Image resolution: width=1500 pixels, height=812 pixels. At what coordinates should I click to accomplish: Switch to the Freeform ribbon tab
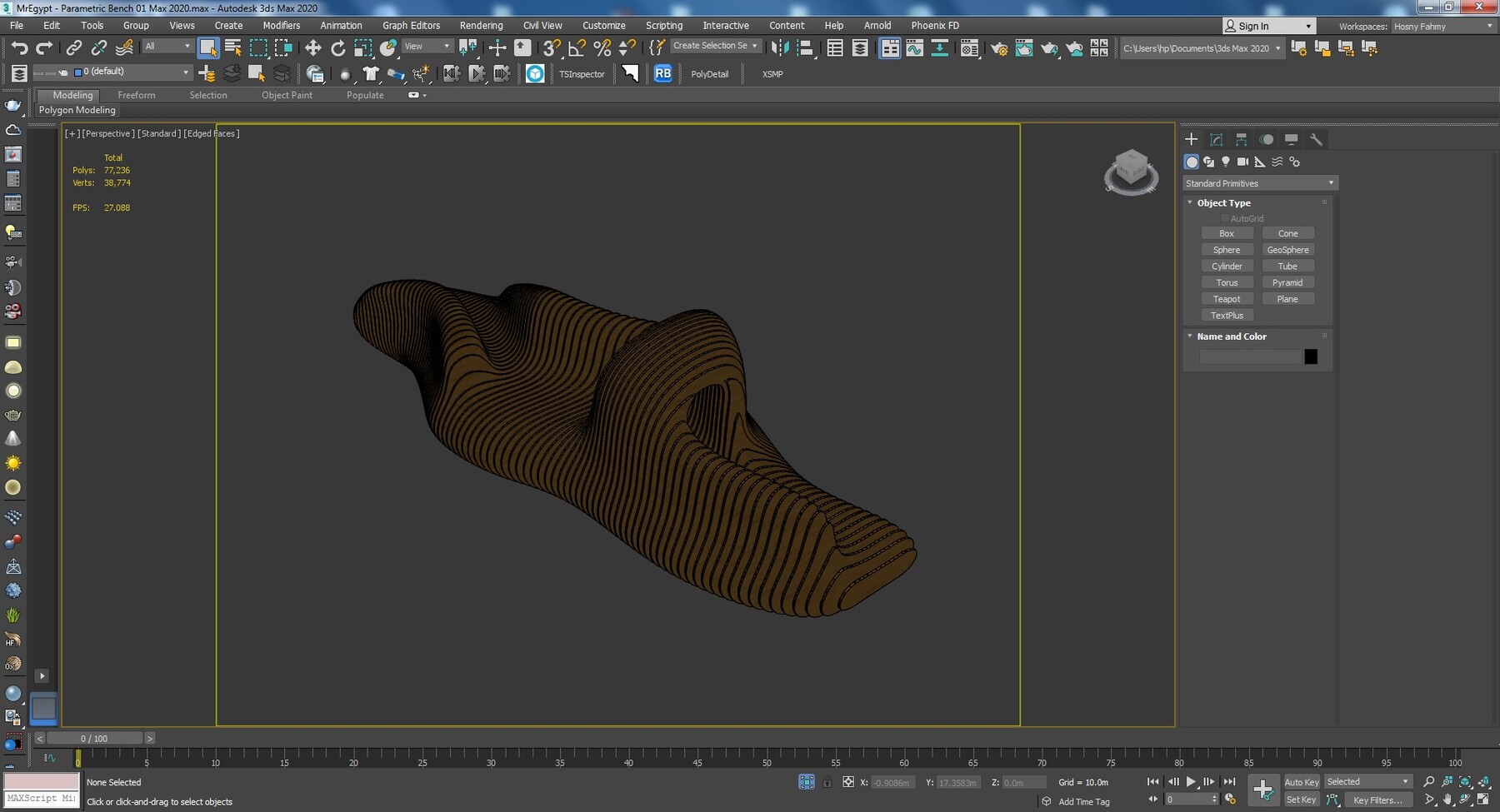pyautogui.click(x=137, y=95)
